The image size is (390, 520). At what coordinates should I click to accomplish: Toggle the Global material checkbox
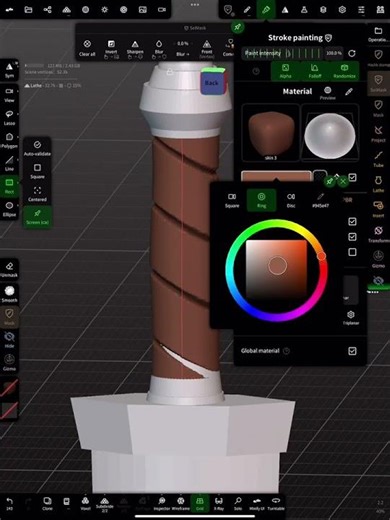pos(352,351)
